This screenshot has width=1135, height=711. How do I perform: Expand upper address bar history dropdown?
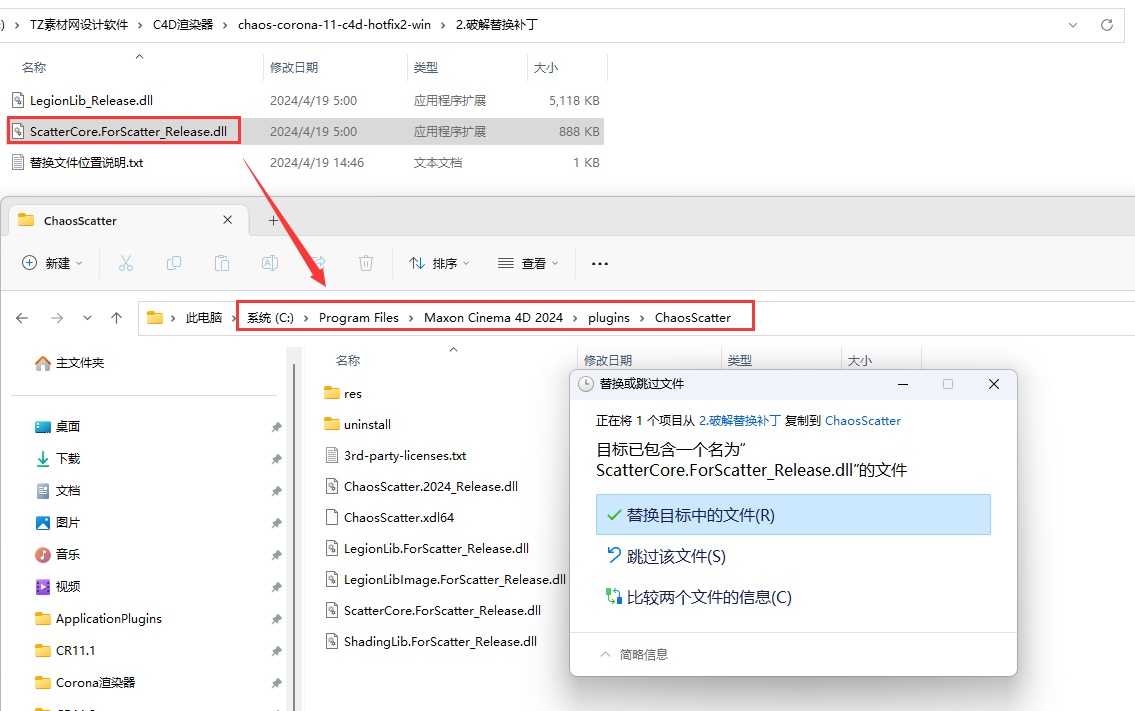click(1073, 25)
